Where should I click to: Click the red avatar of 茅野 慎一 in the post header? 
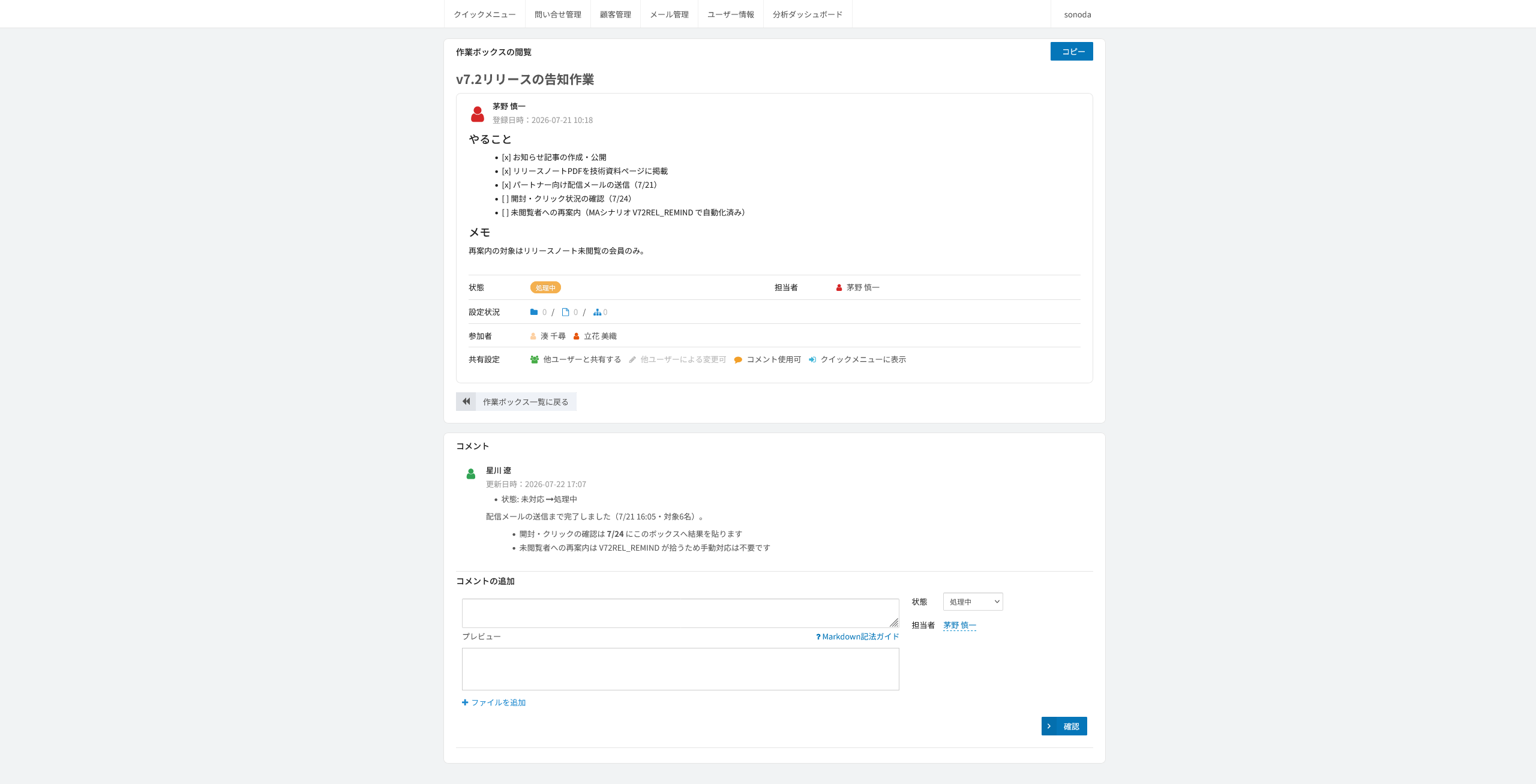pyautogui.click(x=478, y=114)
